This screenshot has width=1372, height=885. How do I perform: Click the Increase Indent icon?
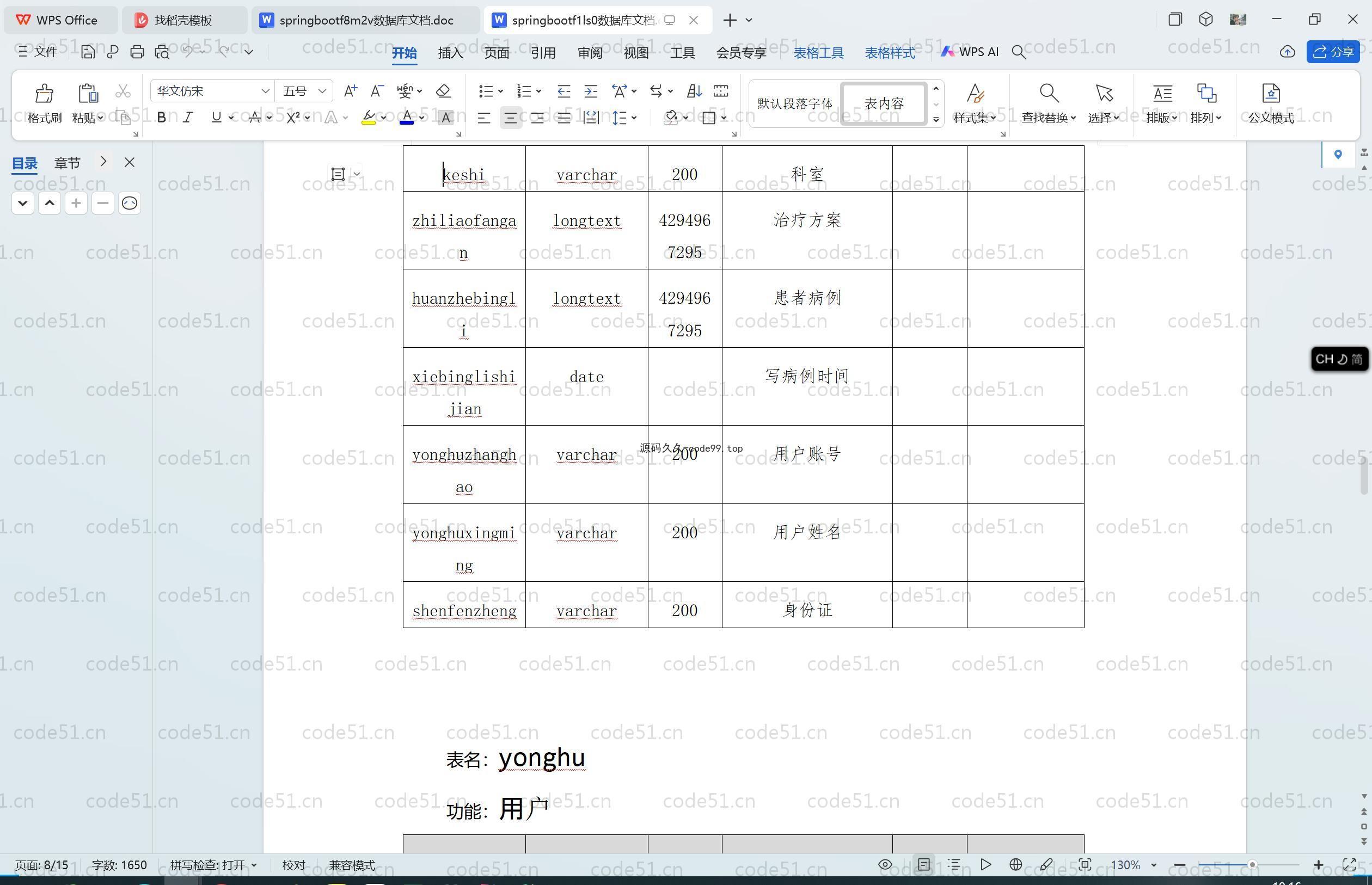click(590, 91)
